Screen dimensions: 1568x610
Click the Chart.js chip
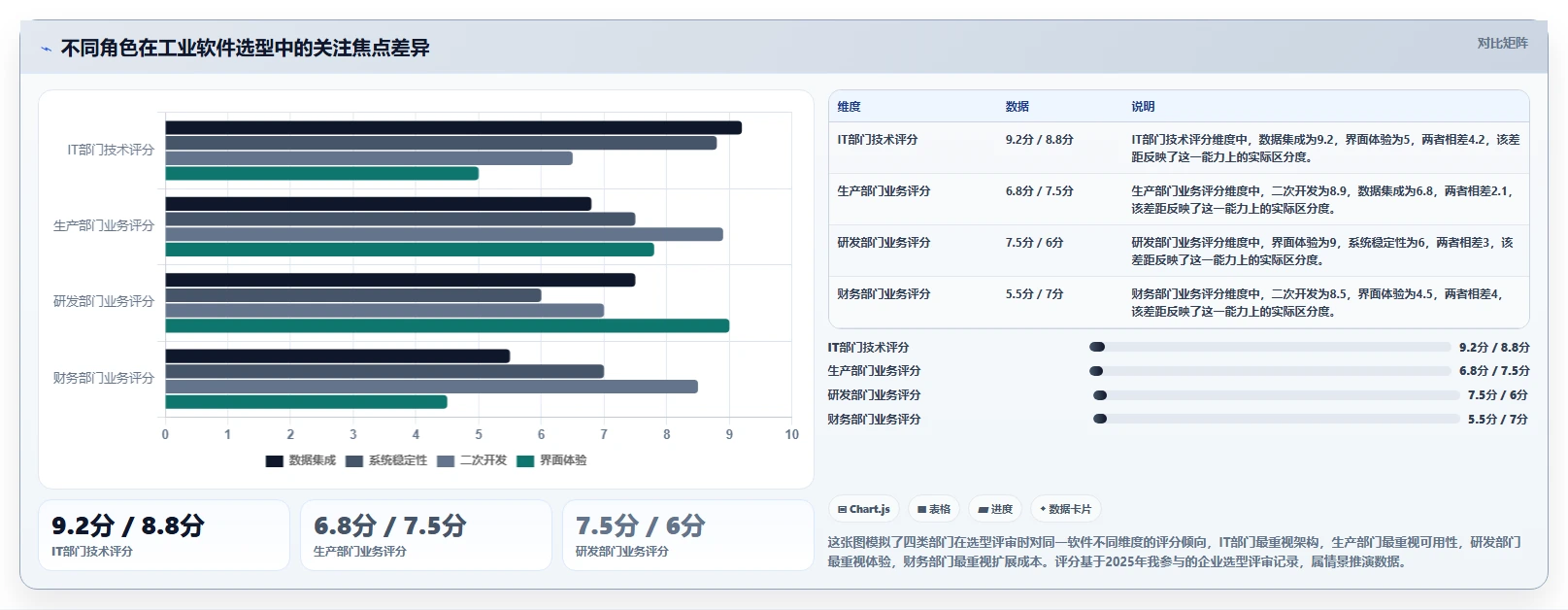coord(863,509)
